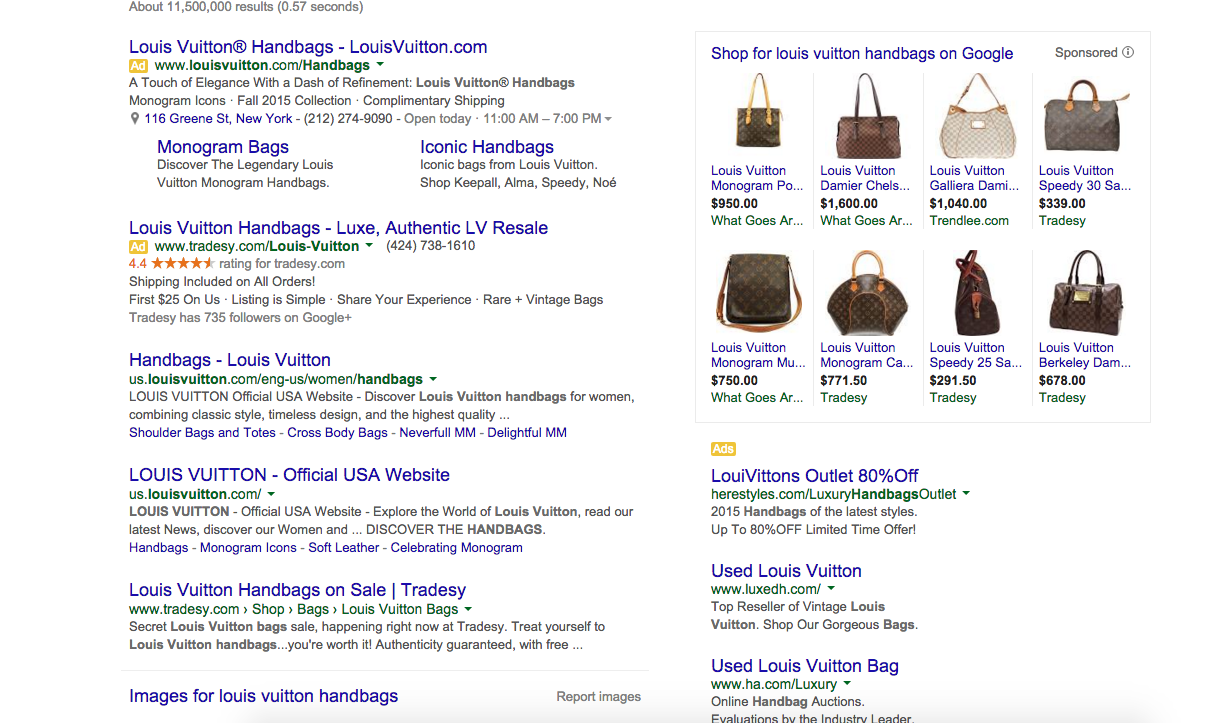
Task: Open dropdown arrow beside herestyles.com URL
Action: point(966,494)
